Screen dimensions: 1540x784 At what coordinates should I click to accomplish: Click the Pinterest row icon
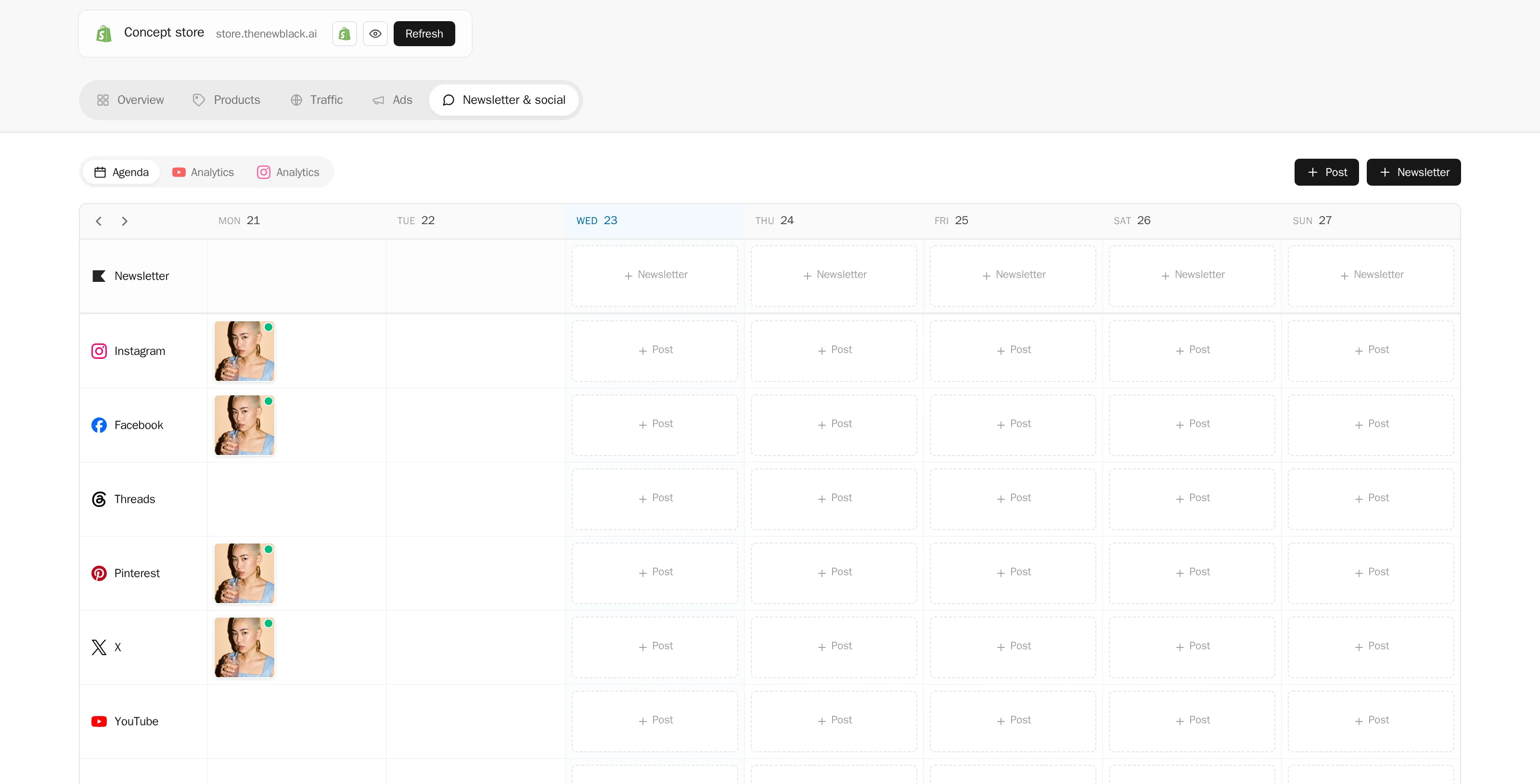pos(99,573)
